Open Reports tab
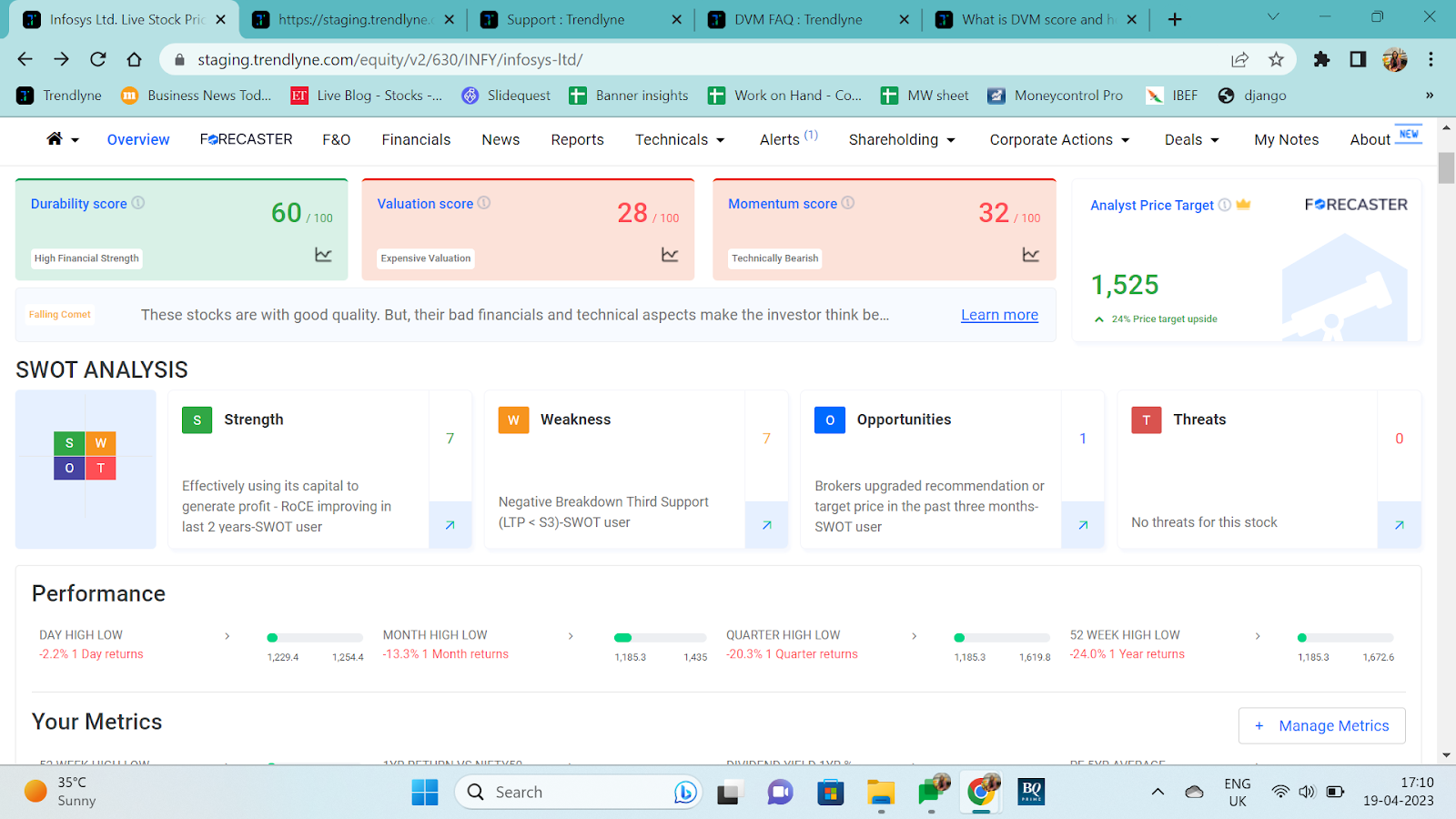Viewport: 1456px width, 819px height. (577, 139)
